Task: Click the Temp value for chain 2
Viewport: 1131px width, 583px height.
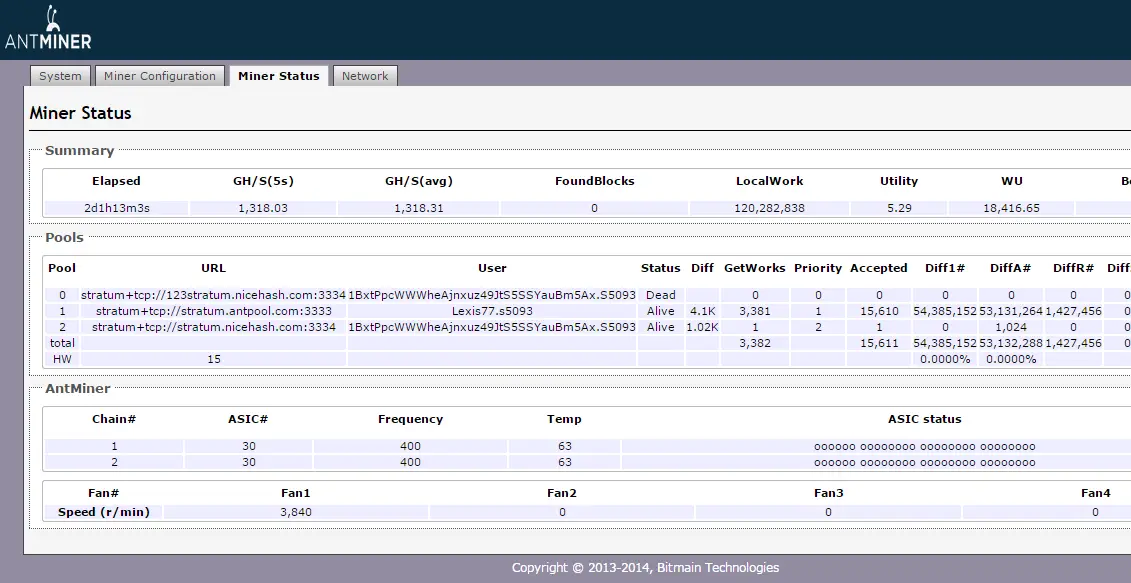Action: (564, 462)
